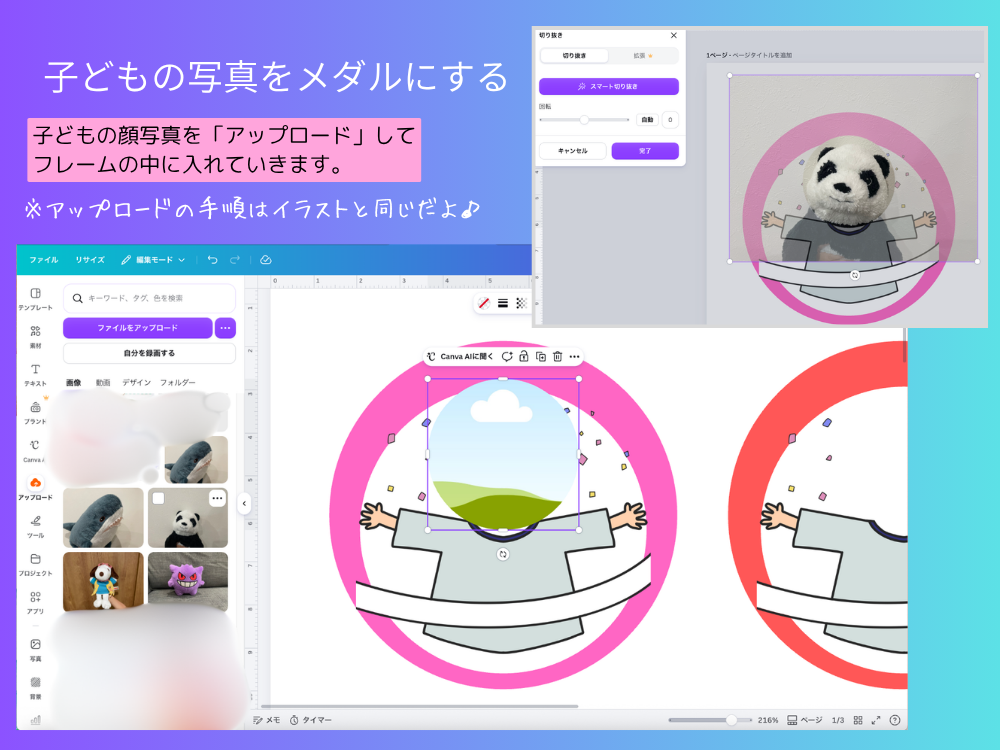Image resolution: width=1000 pixels, height=750 pixels.
Task: Select the Snoopy doll thumbnail
Action: pos(103,582)
